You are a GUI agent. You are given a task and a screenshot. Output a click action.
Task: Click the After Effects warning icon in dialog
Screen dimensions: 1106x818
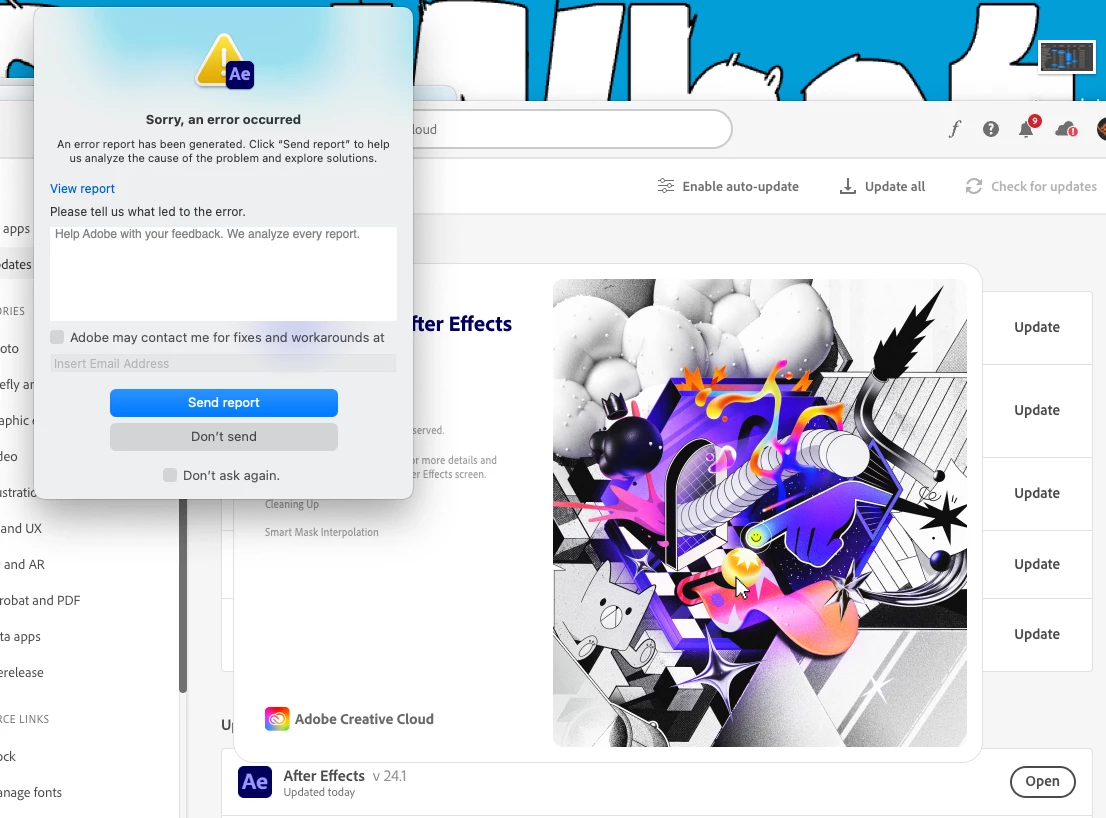[224, 62]
